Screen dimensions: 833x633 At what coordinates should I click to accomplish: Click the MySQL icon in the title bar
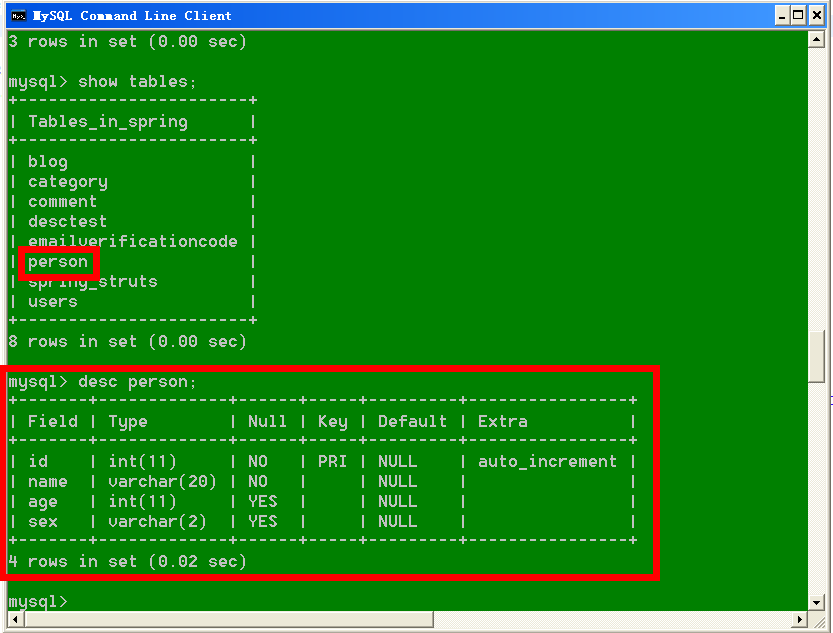click(19, 16)
